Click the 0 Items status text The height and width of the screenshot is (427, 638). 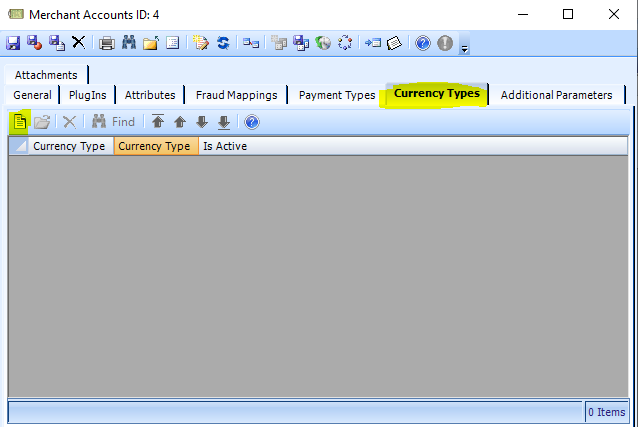(607, 412)
